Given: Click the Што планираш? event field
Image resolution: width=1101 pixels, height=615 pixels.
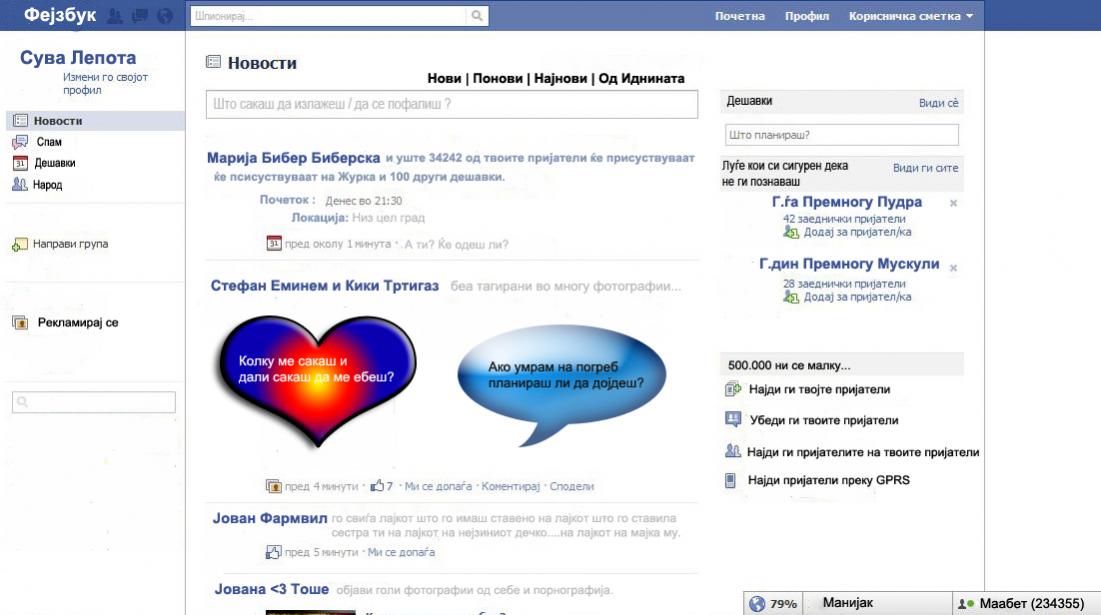Looking at the screenshot, I should (842, 135).
